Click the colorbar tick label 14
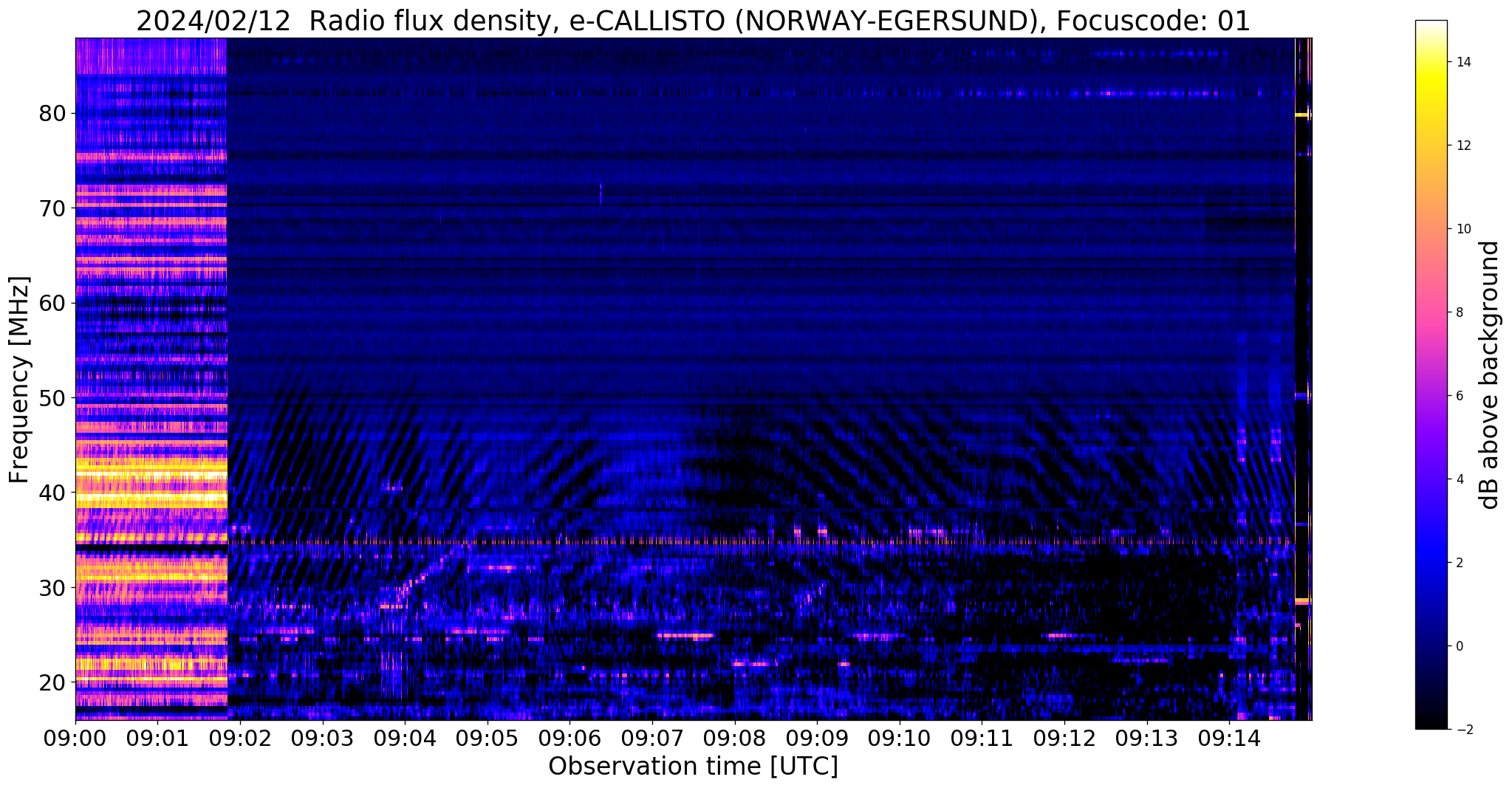 point(1463,62)
